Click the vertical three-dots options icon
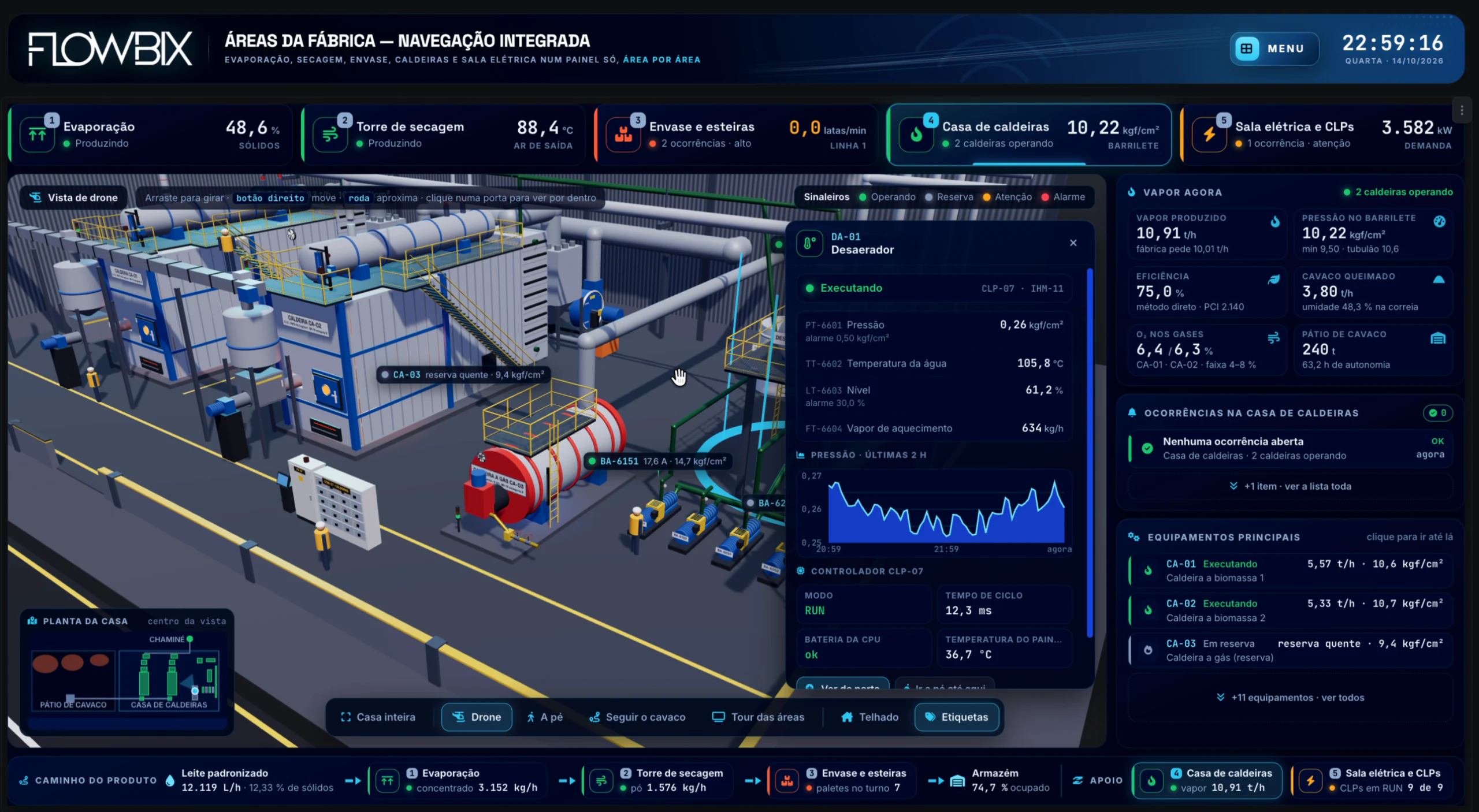1479x812 pixels. click(x=1462, y=110)
